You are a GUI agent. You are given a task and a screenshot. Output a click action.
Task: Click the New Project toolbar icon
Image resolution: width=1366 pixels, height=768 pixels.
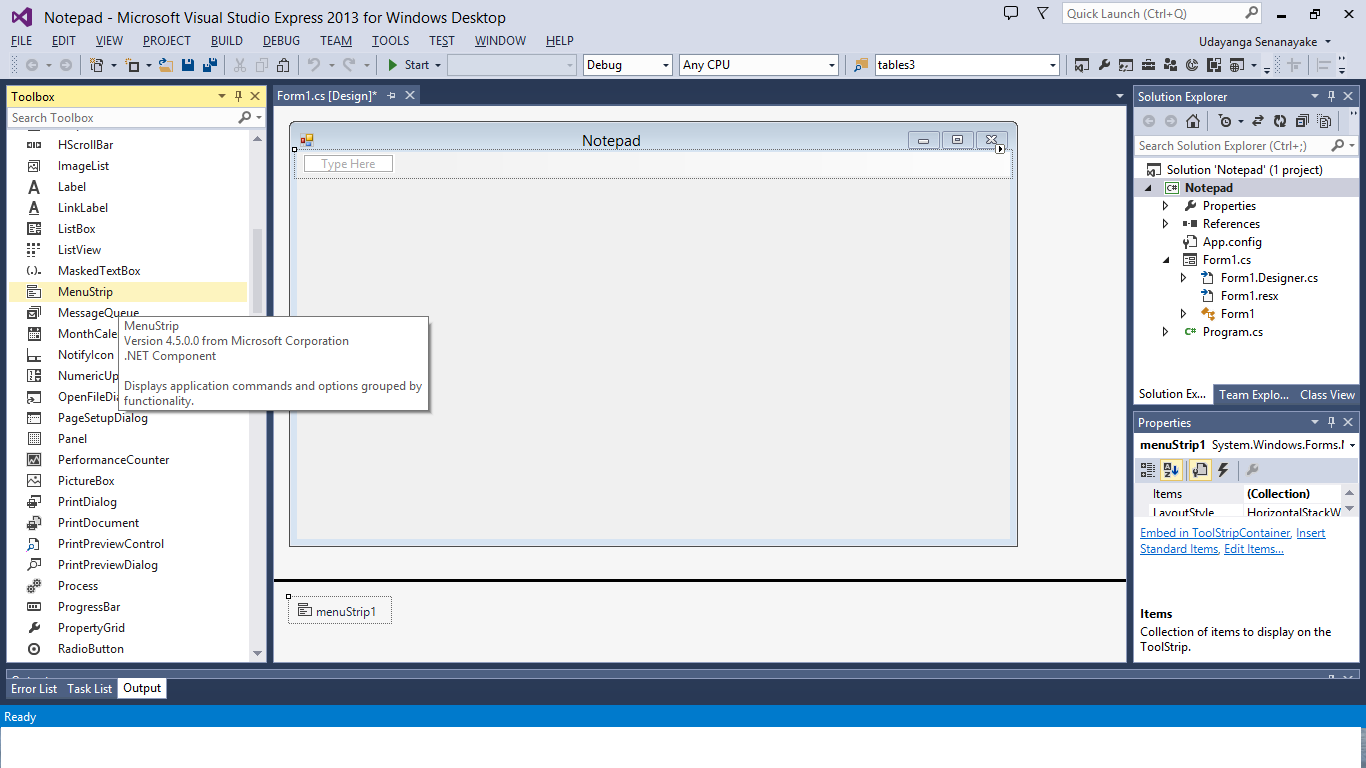click(97, 65)
